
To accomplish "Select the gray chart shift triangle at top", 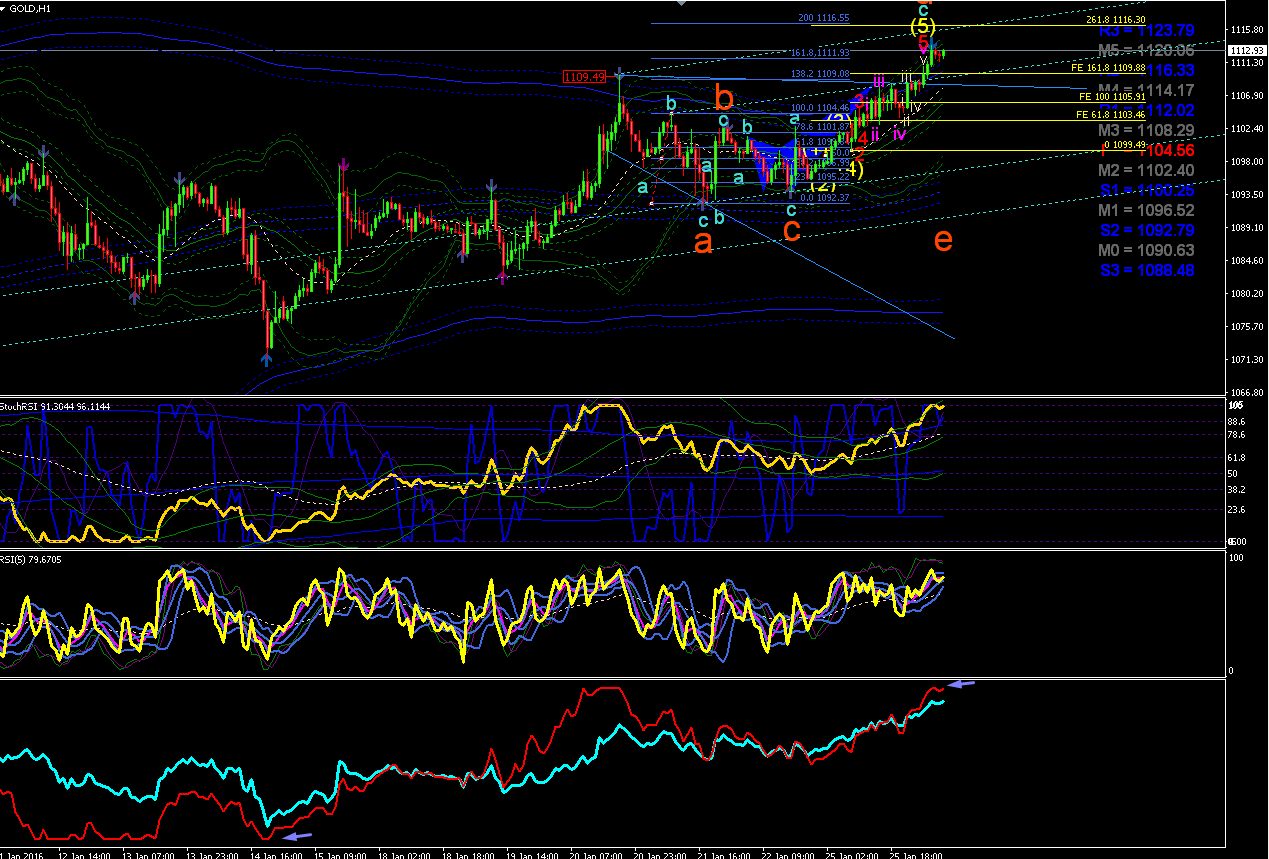I will 682,3.
